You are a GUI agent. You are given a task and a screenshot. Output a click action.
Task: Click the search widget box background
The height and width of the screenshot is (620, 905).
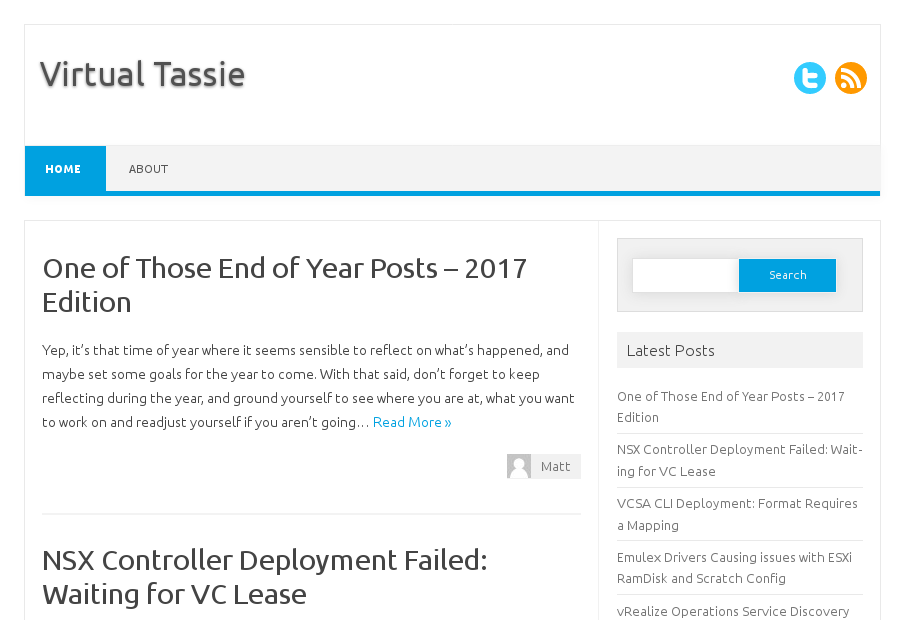click(x=740, y=303)
